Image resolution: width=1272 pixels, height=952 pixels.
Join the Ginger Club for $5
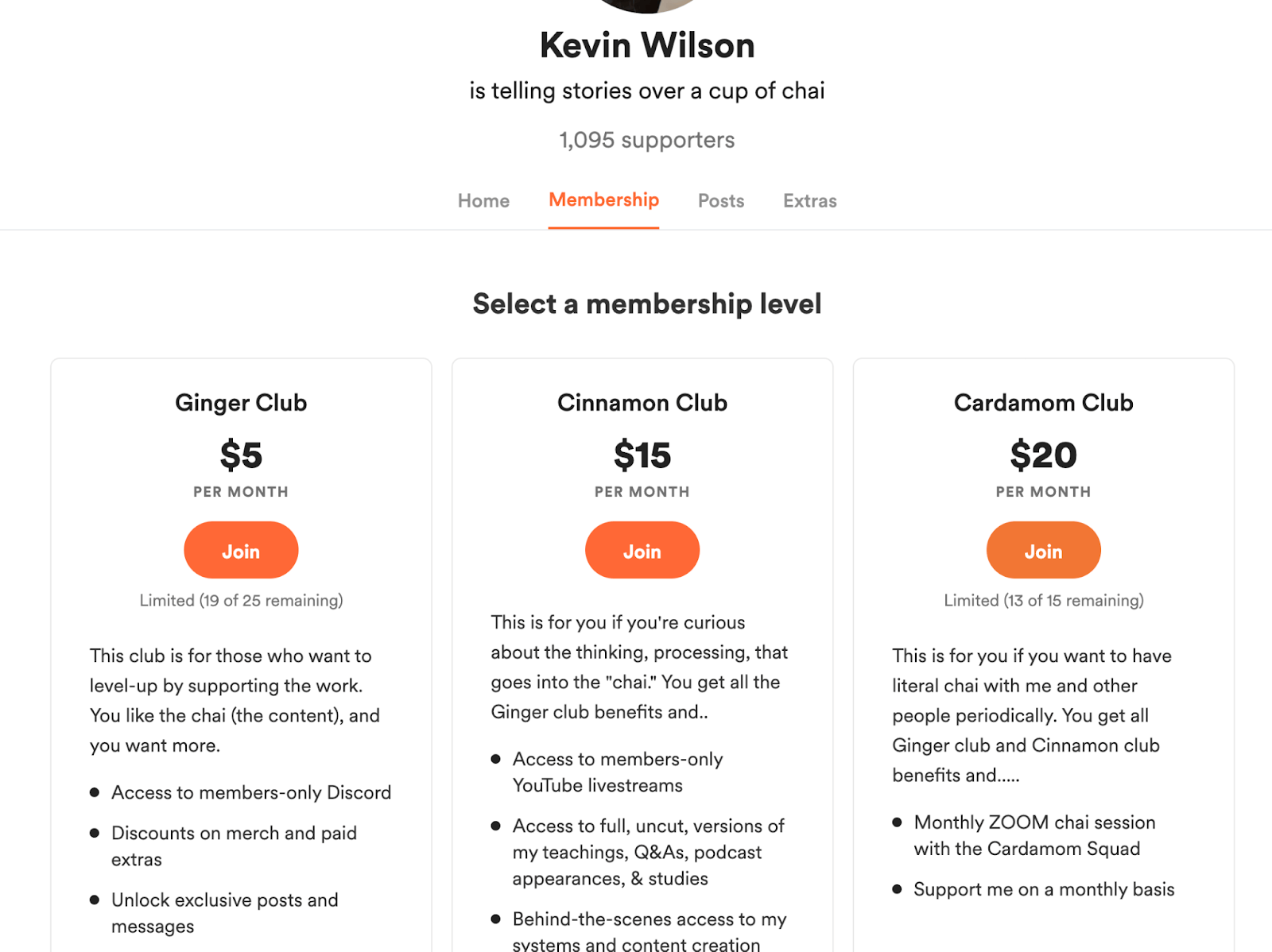[241, 549]
